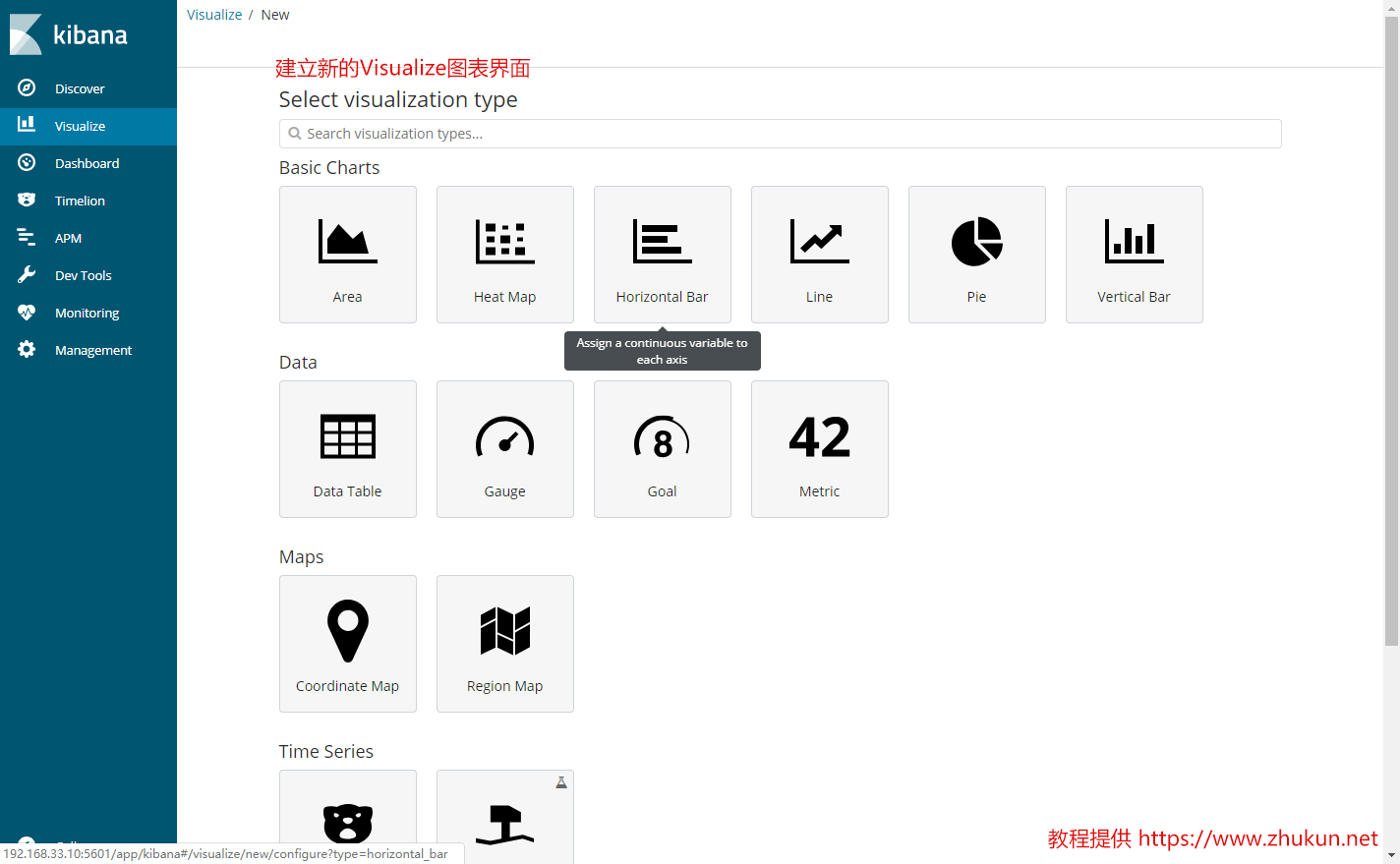Go to Discover menu label
The height and width of the screenshot is (864, 1400).
pos(80,88)
